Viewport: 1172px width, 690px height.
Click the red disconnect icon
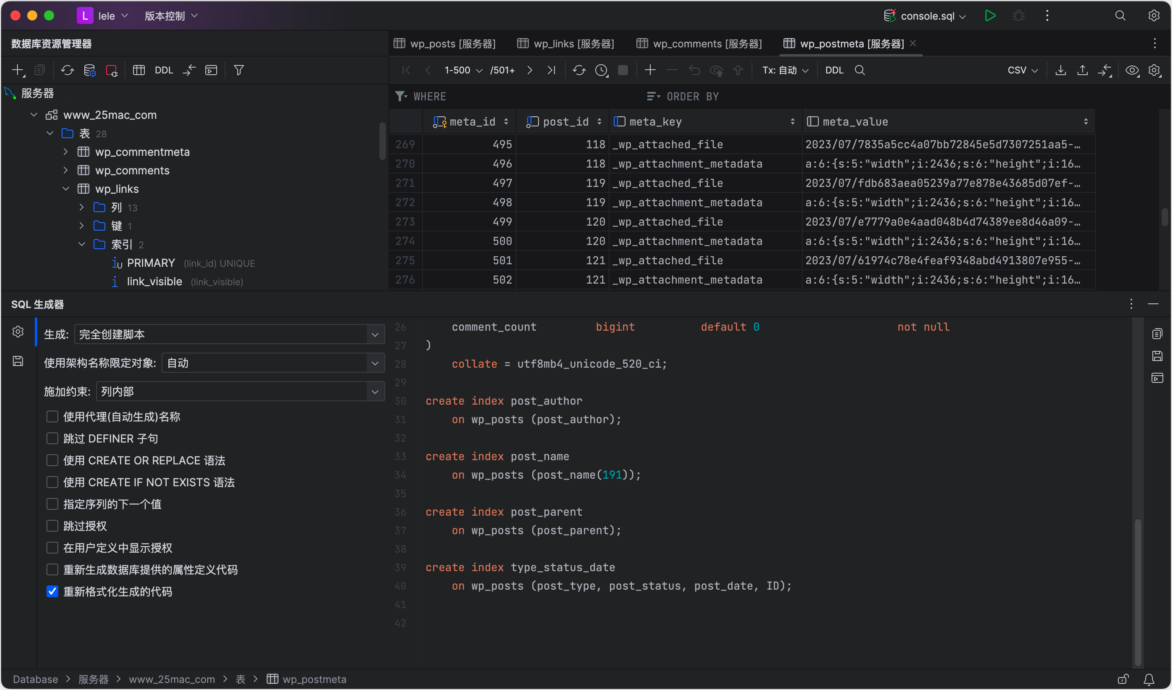tap(111, 70)
